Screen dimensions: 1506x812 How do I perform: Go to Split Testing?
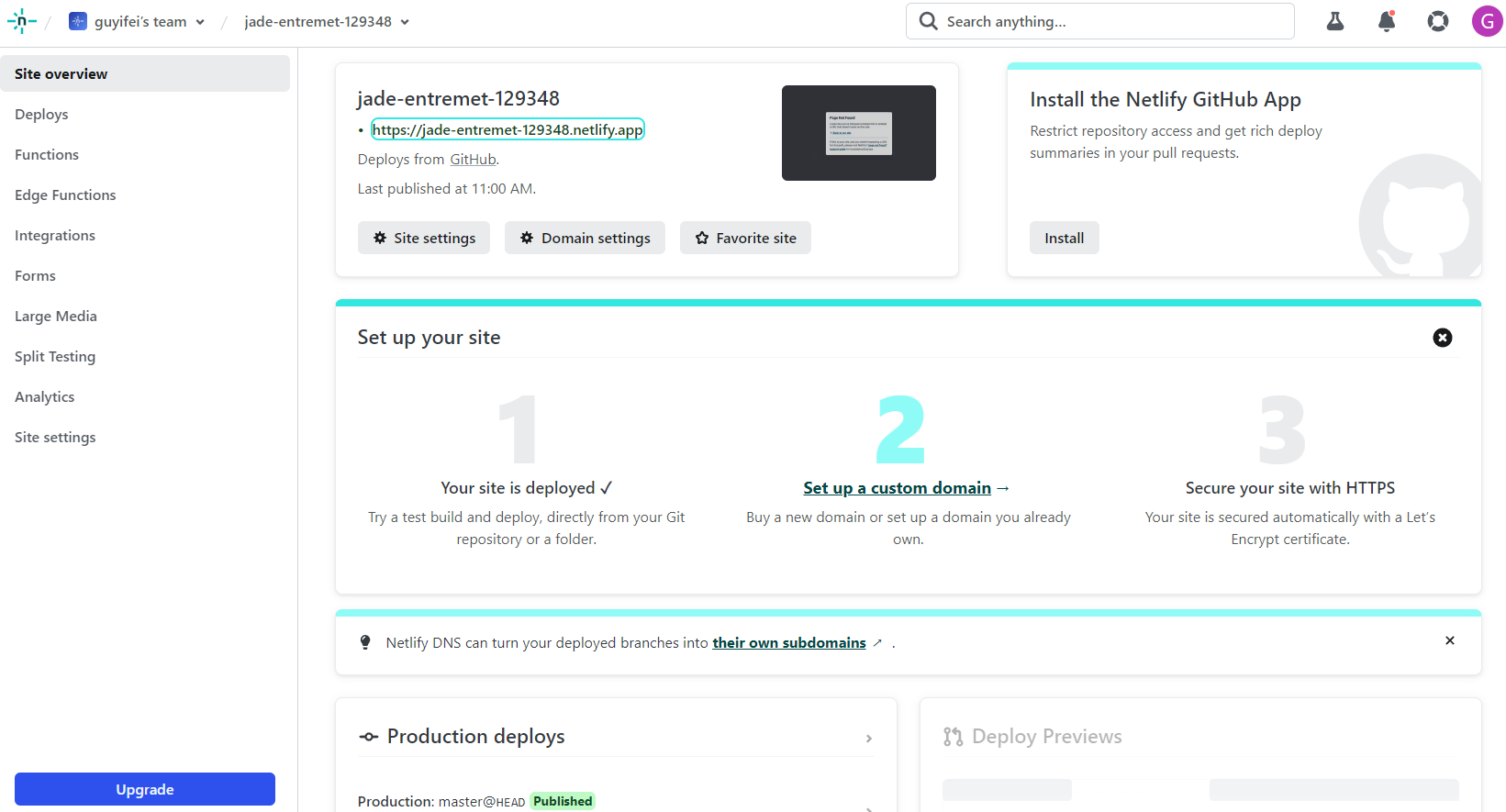click(x=55, y=356)
